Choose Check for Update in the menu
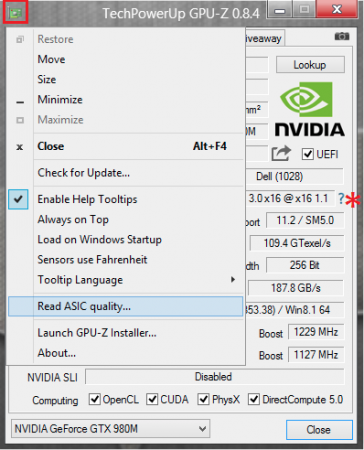This screenshot has width=364, height=450. tap(126, 173)
